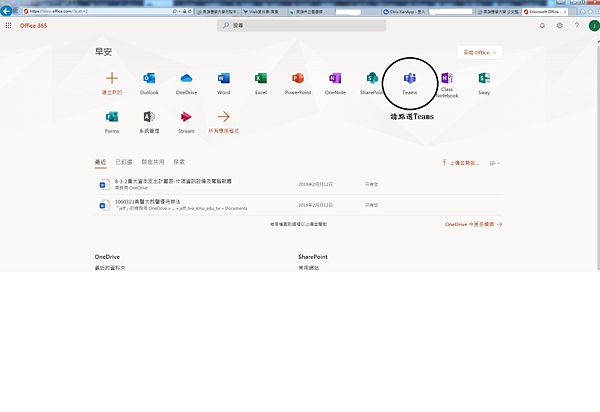Open Class Notebook app
Viewport: 600px width, 412px height.
(447, 78)
